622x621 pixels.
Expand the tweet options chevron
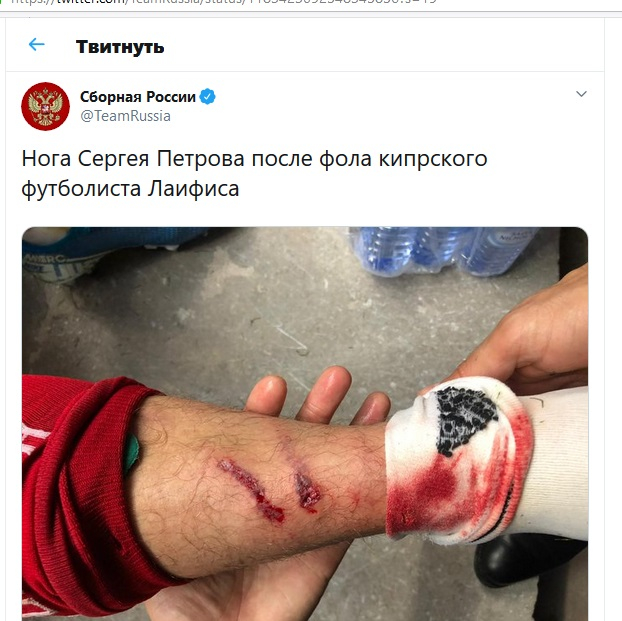[x=581, y=94]
